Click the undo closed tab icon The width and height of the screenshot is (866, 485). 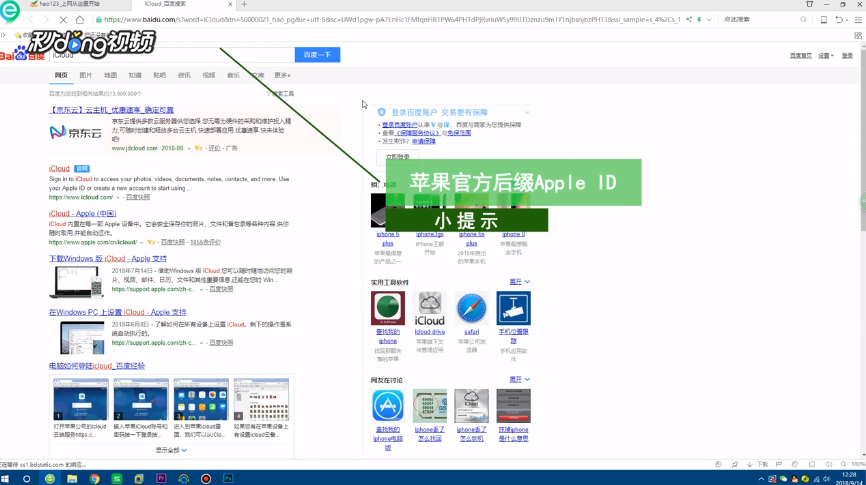839,19
